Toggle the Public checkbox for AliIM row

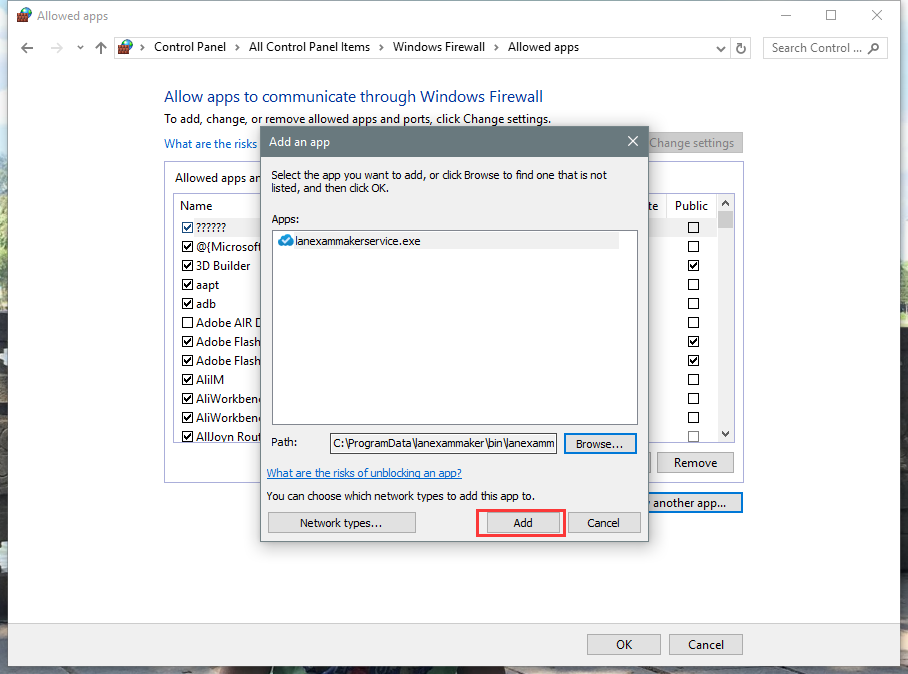click(693, 380)
